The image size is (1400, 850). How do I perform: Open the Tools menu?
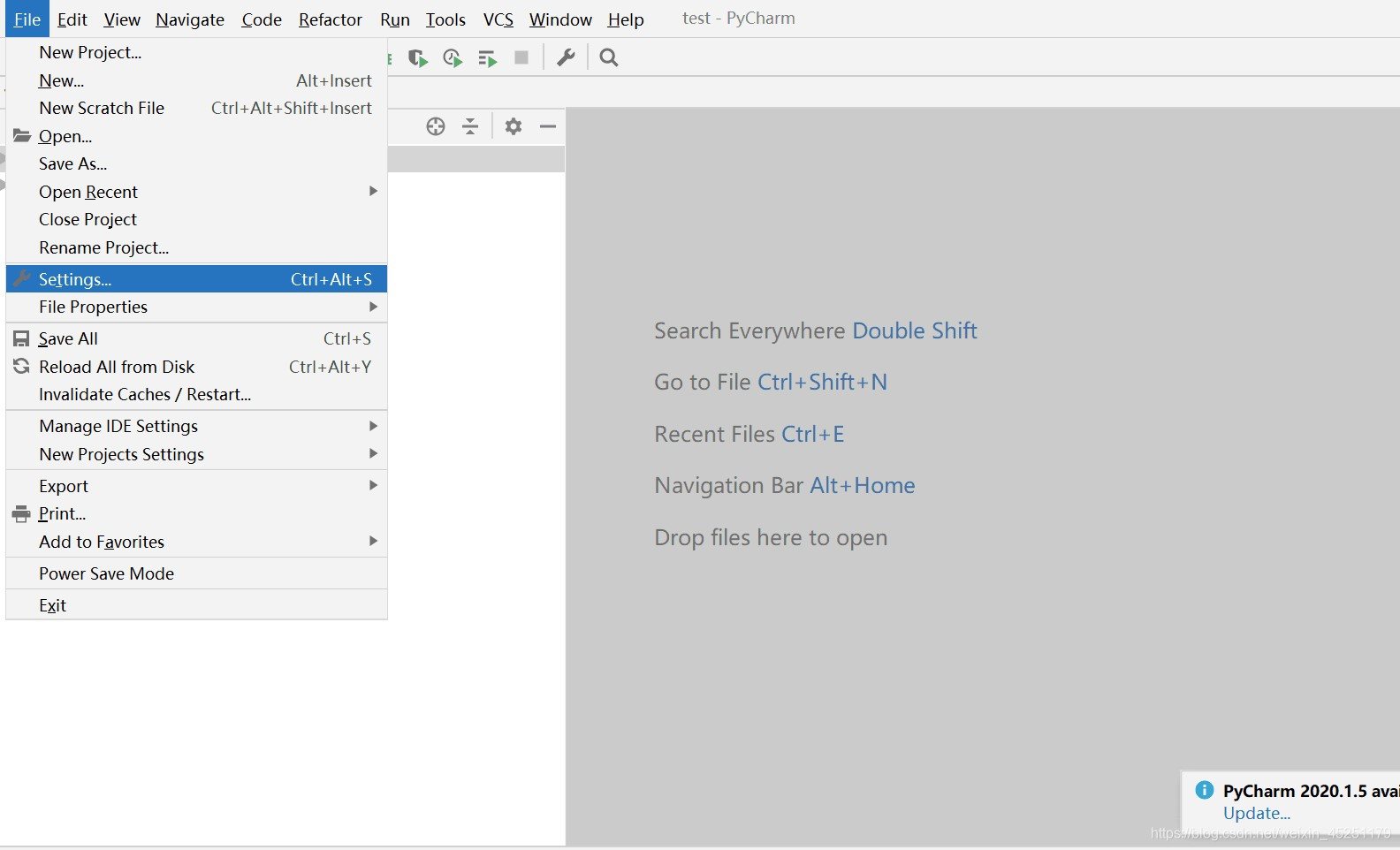point(445,19)
